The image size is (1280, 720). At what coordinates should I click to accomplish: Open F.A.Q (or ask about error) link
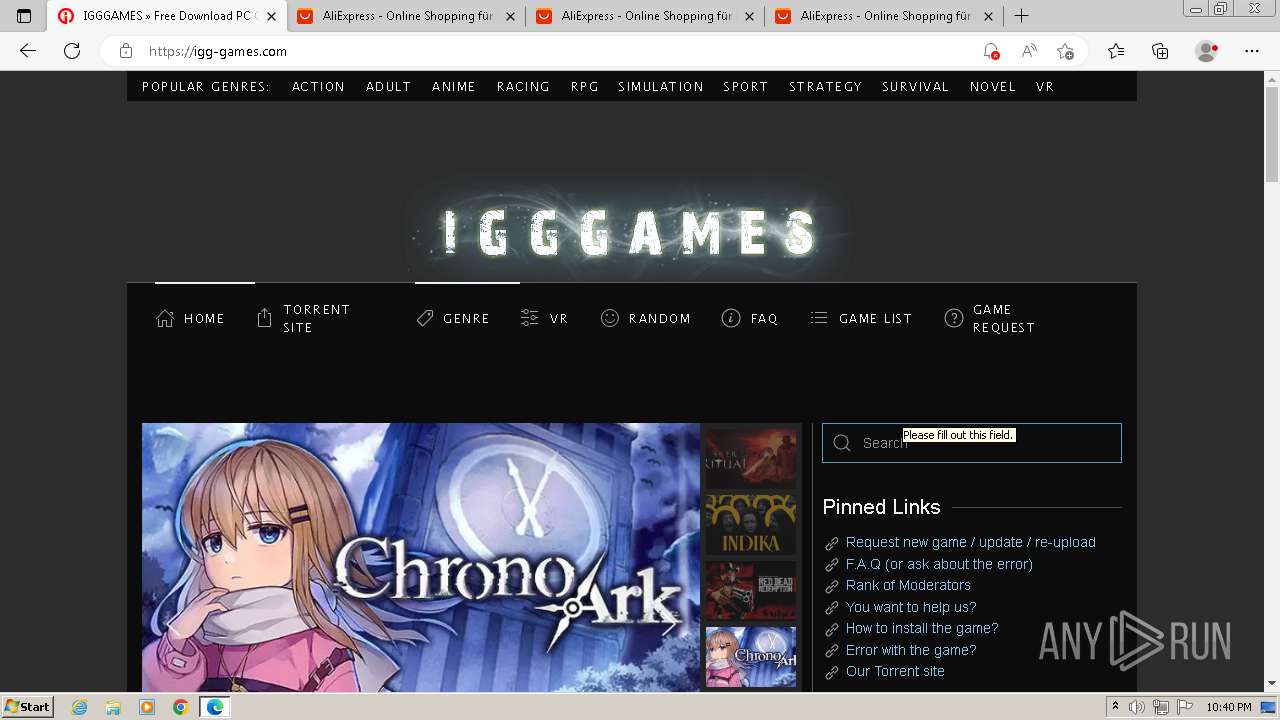939,564
